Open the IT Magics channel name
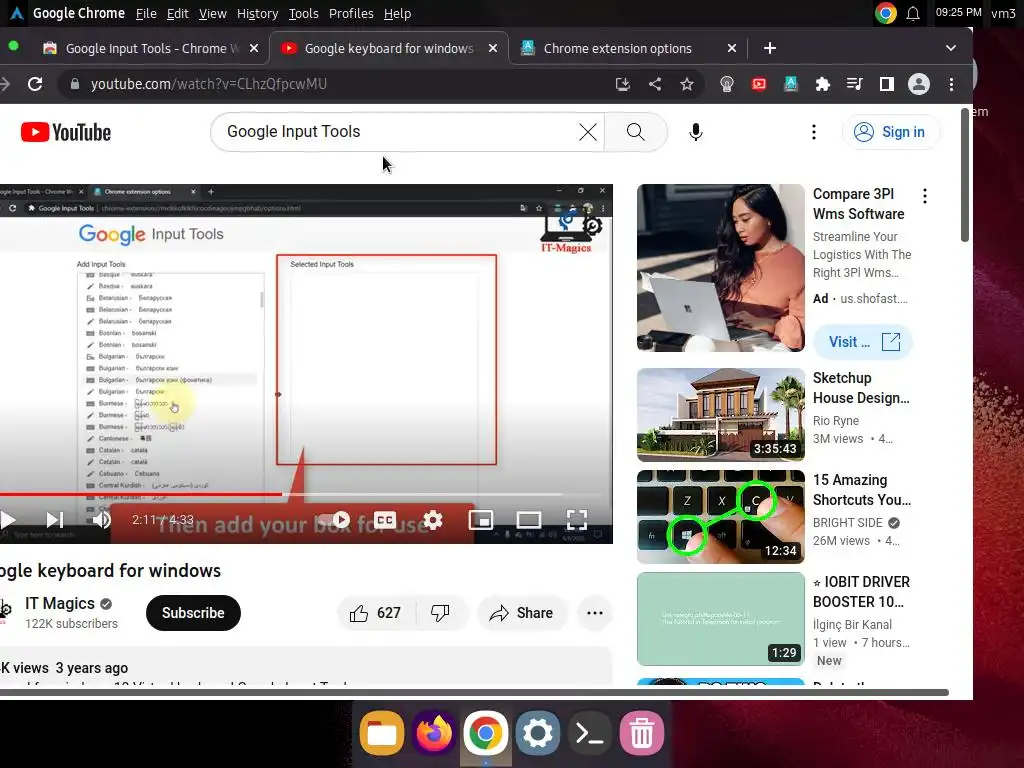Screen dimensions: 1024x768 click(x=60, y=603)
